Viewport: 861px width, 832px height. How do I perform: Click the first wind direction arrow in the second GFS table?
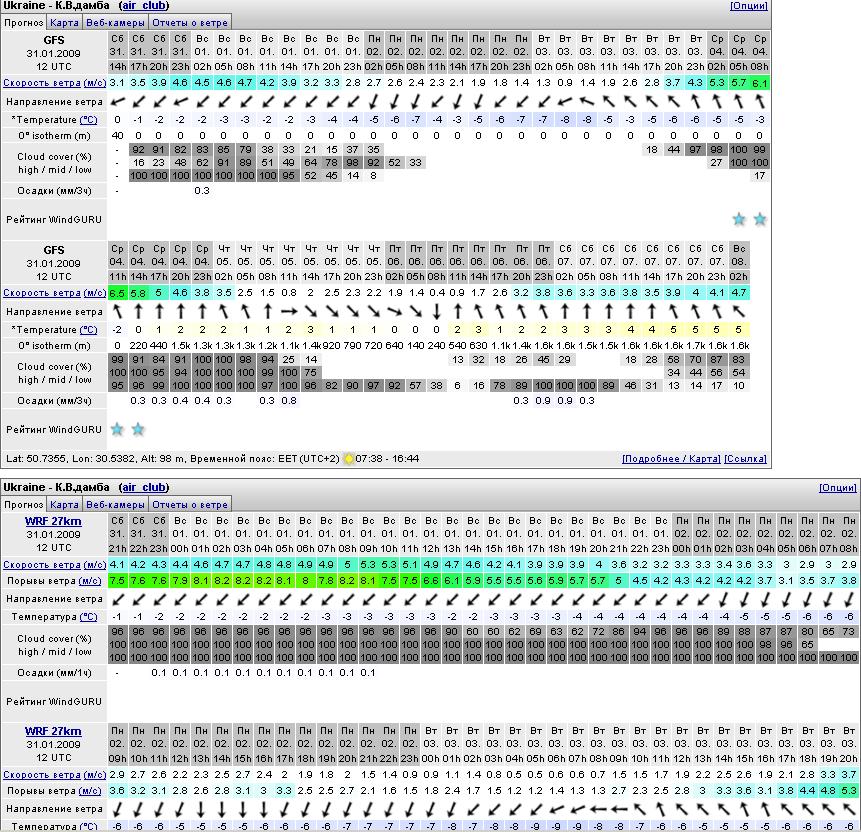[117, 311]
